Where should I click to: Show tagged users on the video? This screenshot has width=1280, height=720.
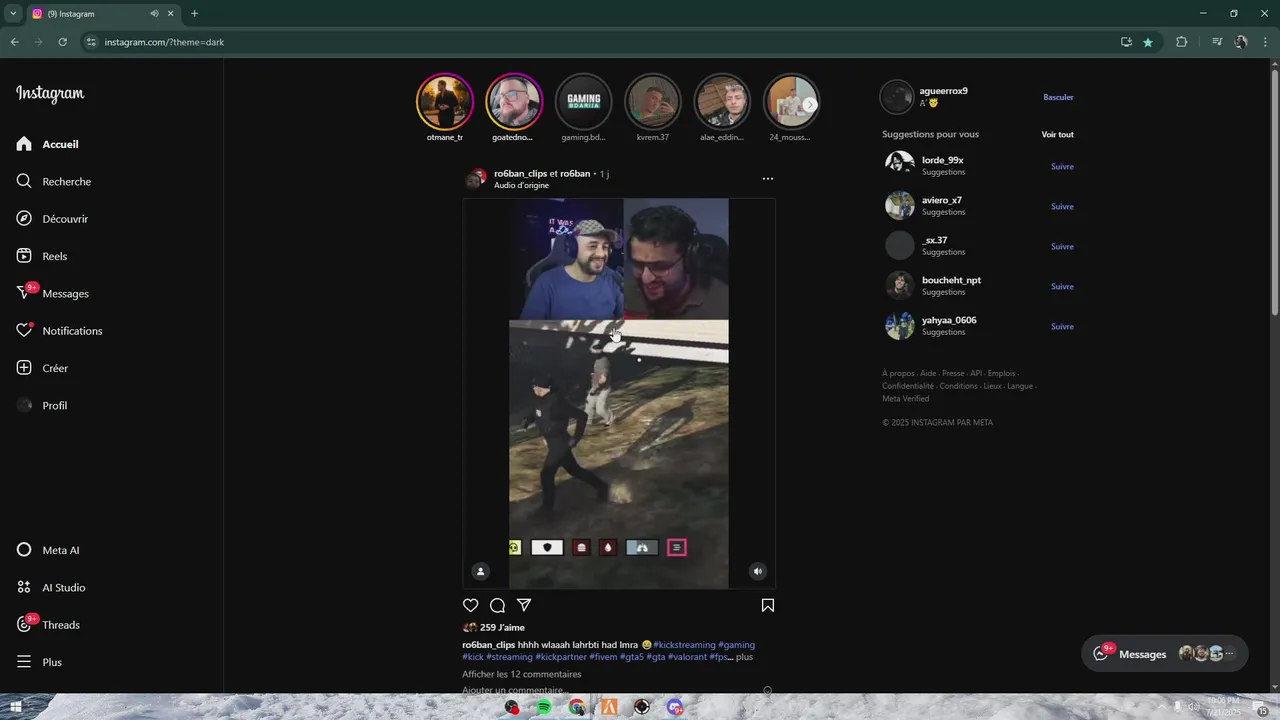click(480, 572)
